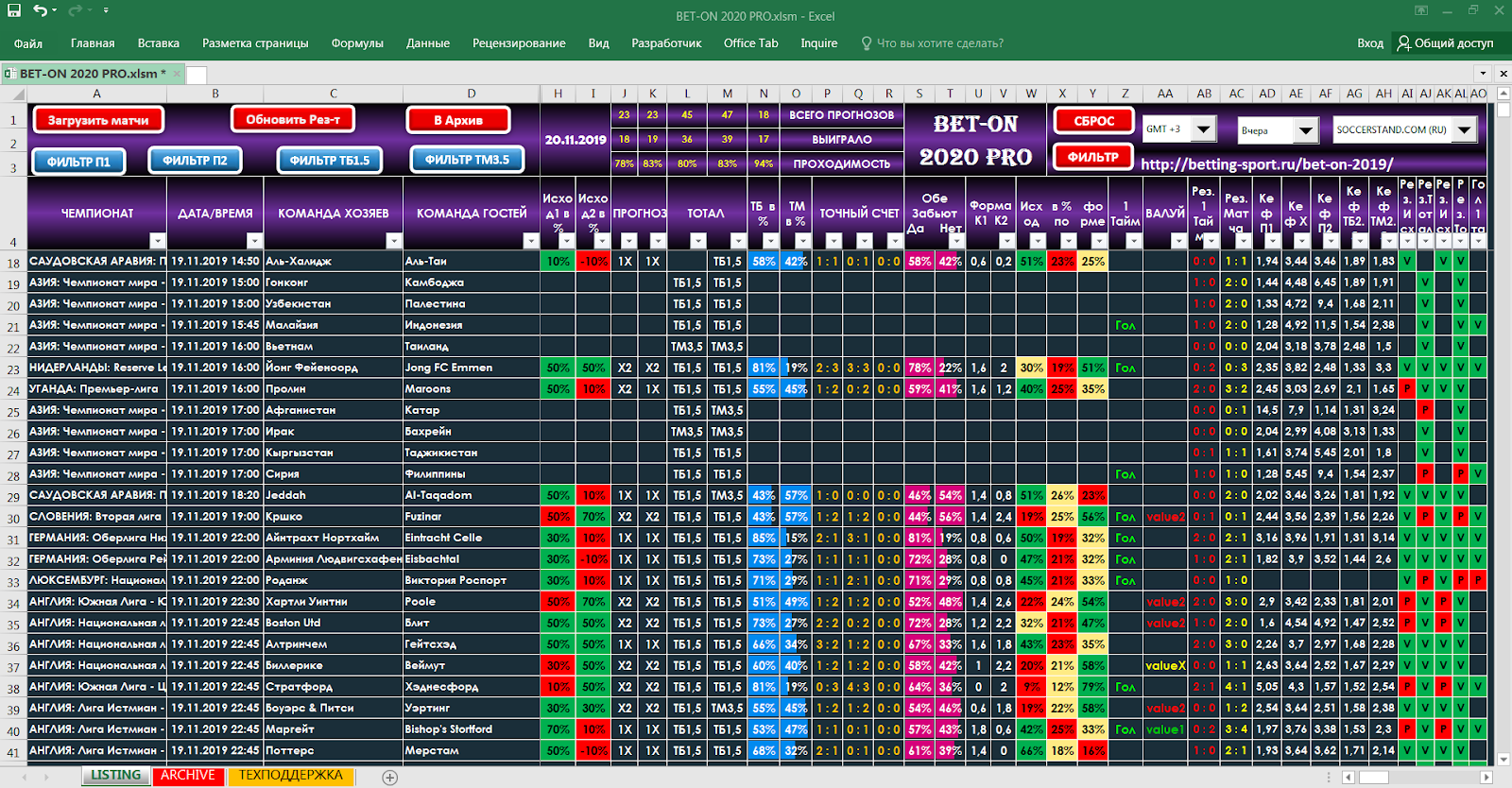This screenshot has width=1512, height=788.
Task: Open document tab list dropdown arrow
Action: click(1483, 74)
